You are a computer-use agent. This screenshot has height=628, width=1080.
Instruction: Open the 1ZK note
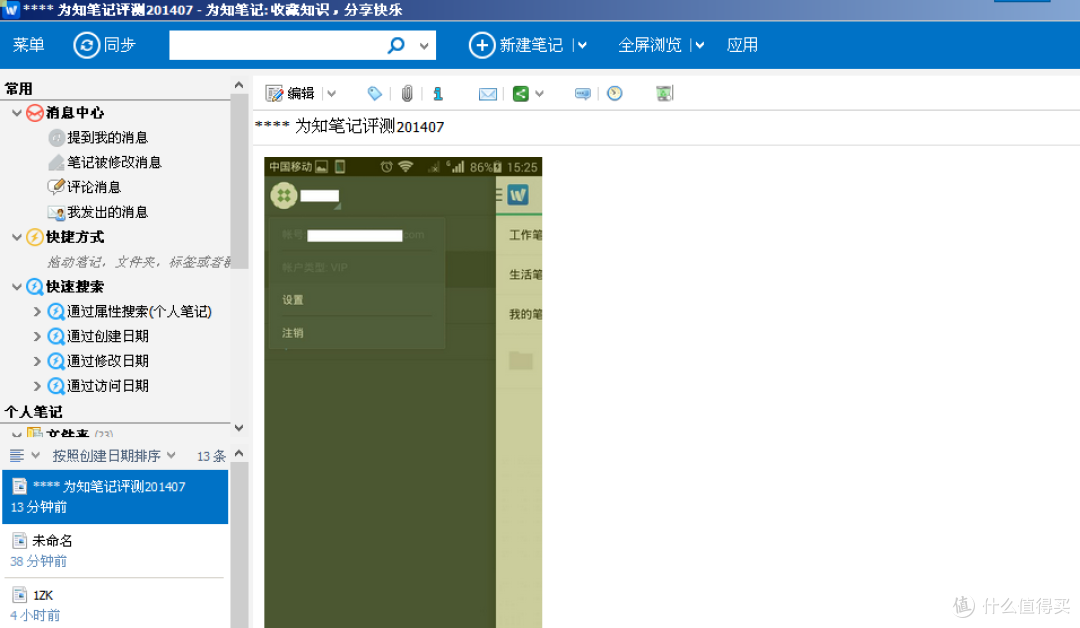tap(115, 605)
